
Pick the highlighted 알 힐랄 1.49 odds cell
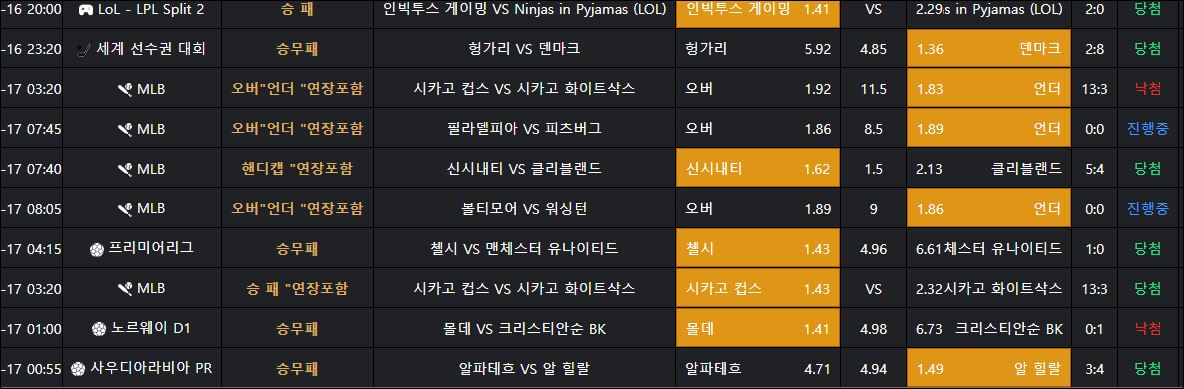tap(989, 369)
